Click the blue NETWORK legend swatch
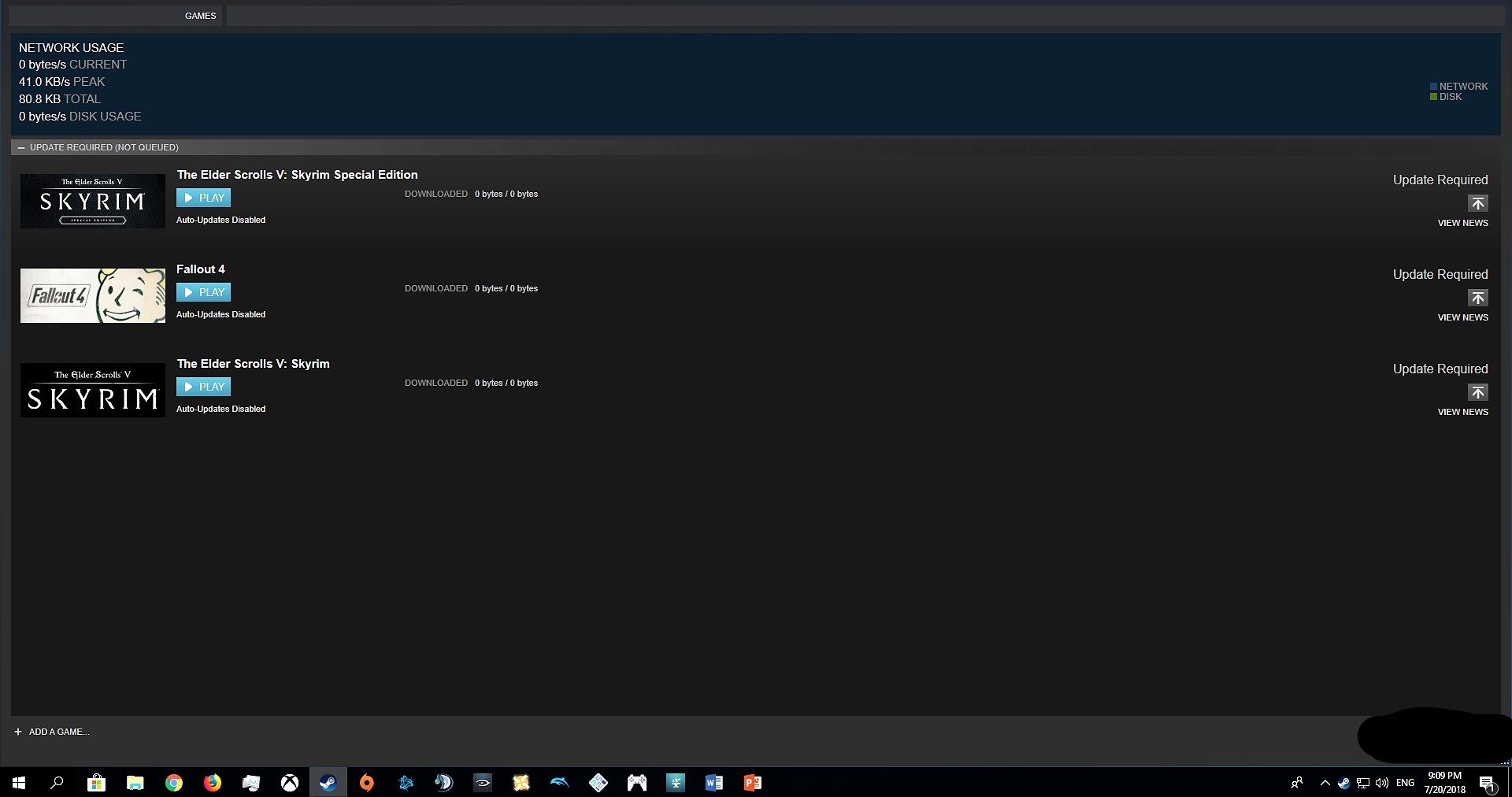 (1434, 87)
